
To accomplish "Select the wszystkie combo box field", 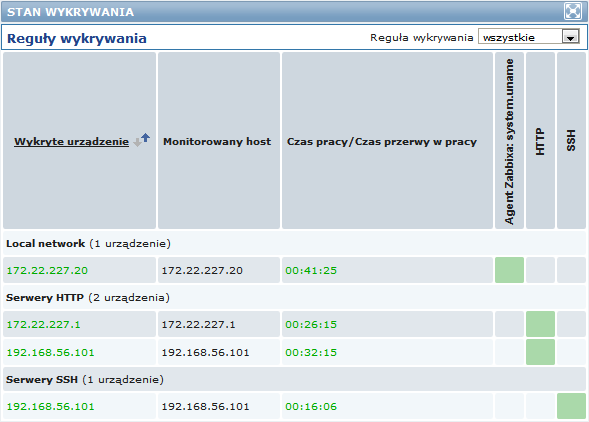I will click(529, 37).
